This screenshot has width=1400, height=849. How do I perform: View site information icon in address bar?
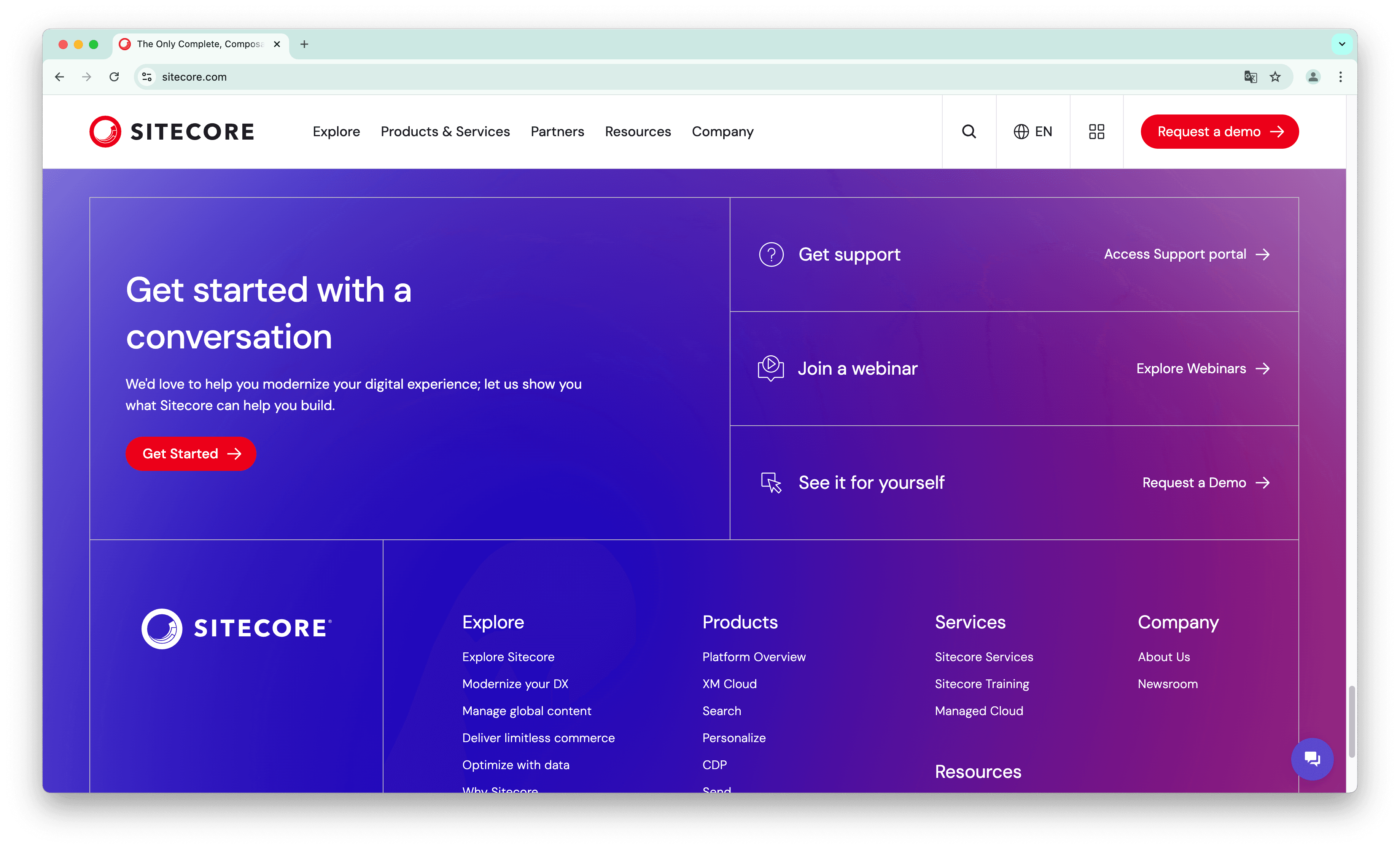146,77
